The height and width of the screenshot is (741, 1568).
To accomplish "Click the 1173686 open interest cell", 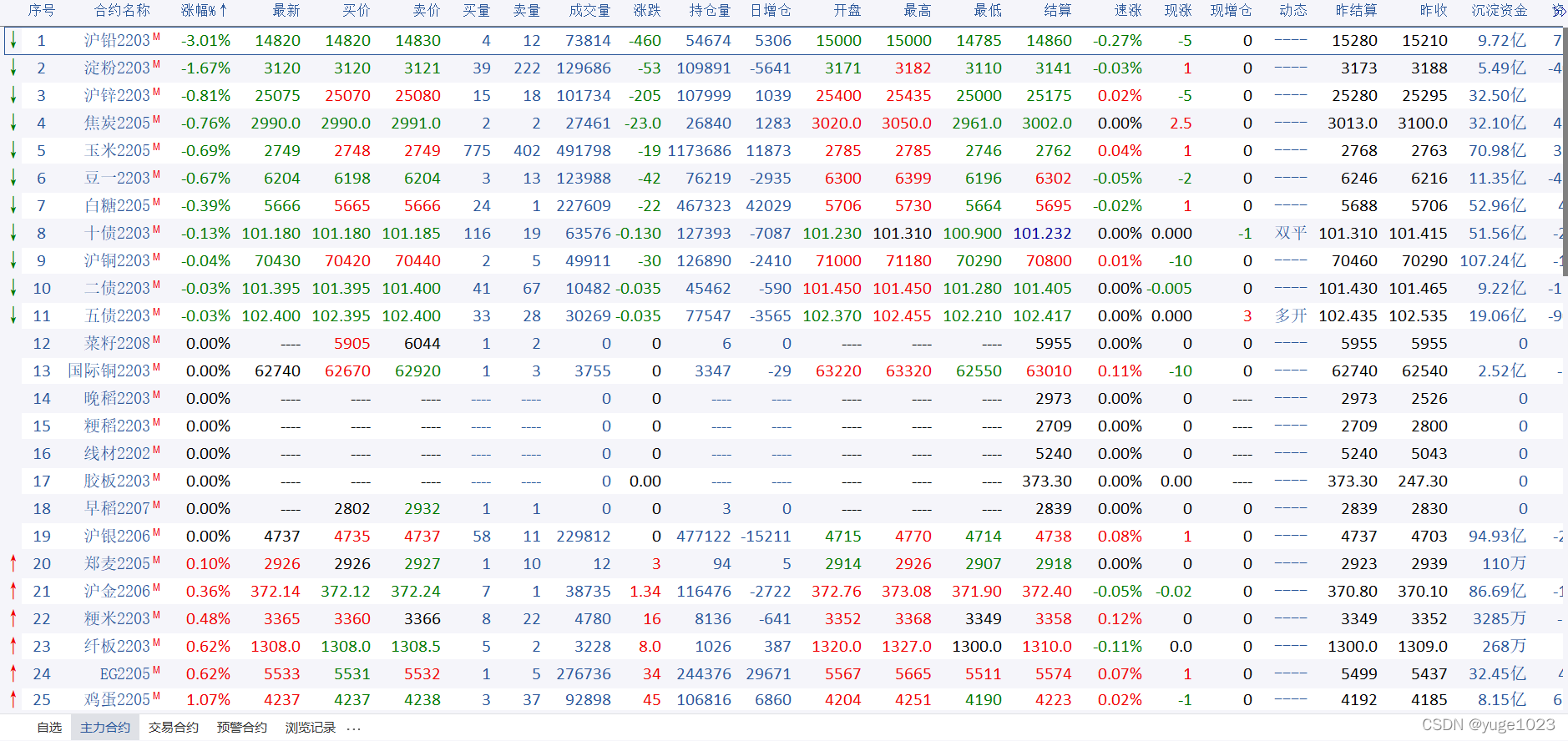I will coord(699,150).
